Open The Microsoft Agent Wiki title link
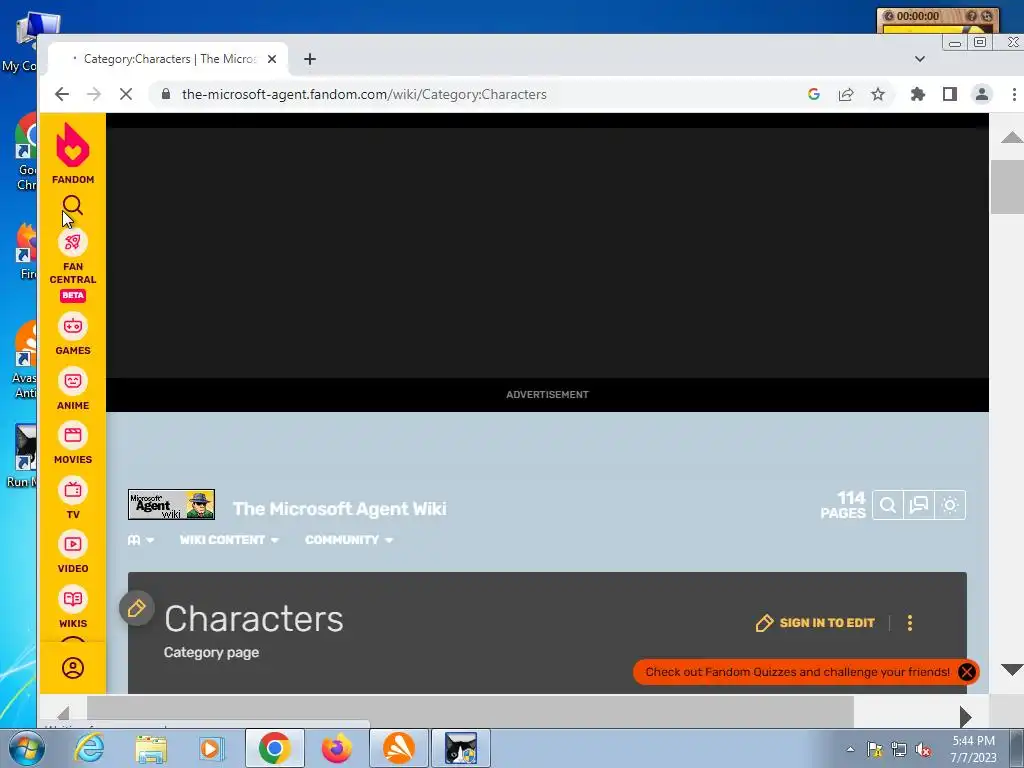Viewport: 1024px width, 768px height. 340,509
